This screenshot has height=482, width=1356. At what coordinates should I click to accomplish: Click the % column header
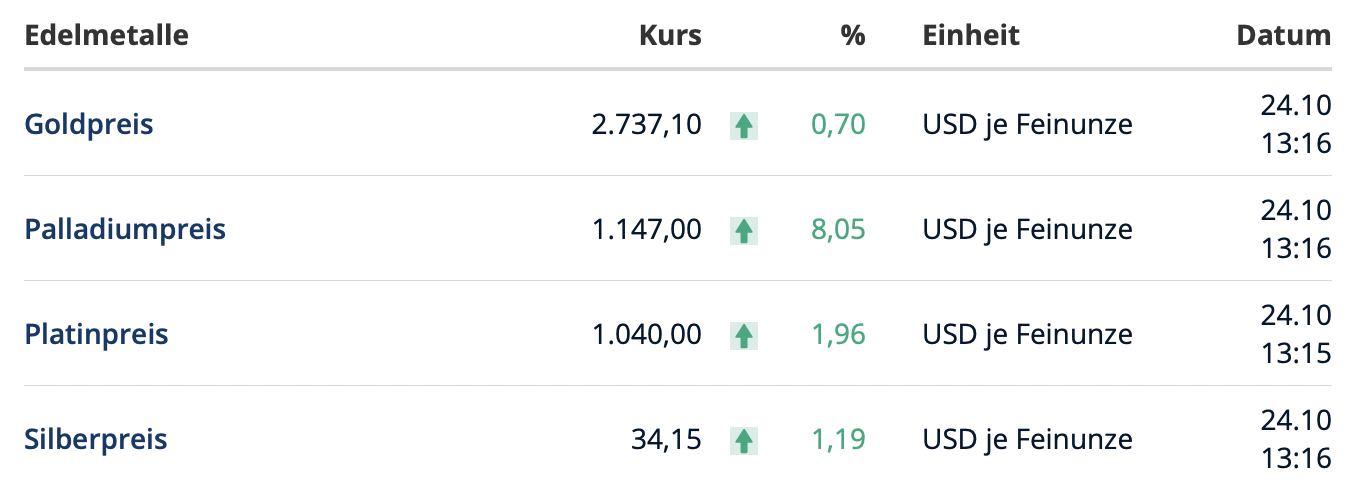(852, 36)
